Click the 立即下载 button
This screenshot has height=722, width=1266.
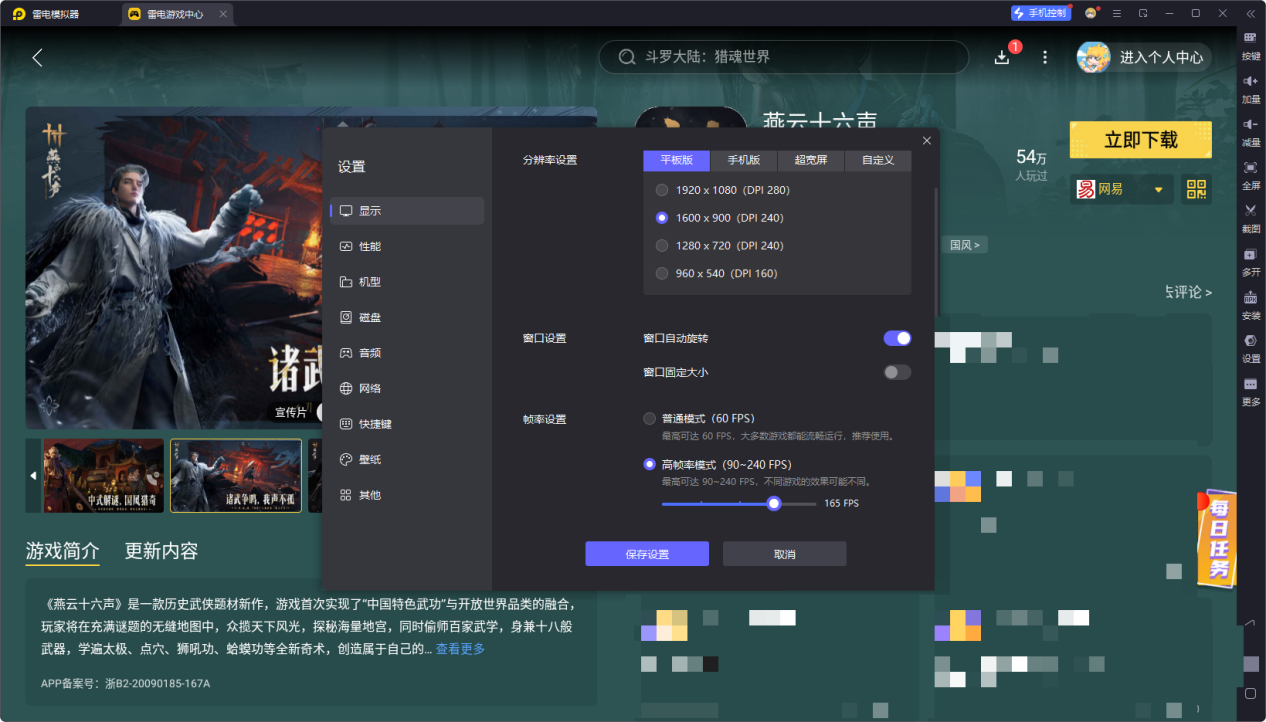coord(1141,140)
